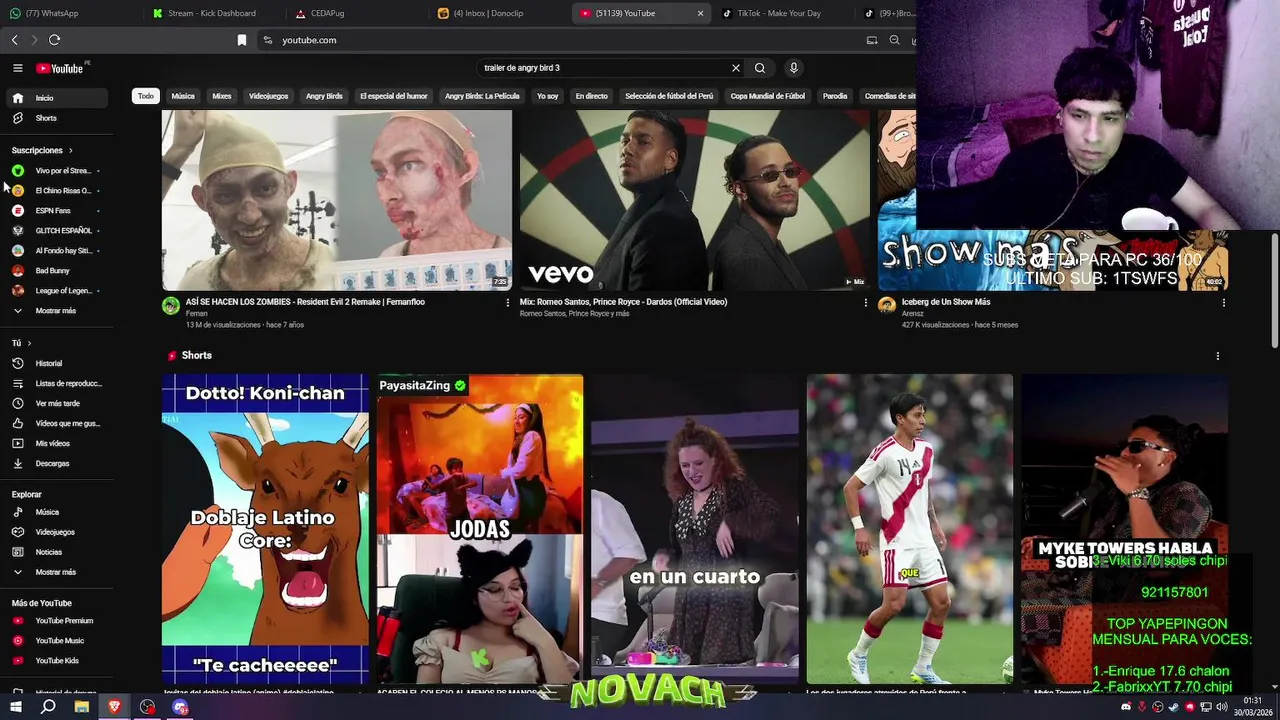Select the Videojuegos filter chip

pos(268,96)
